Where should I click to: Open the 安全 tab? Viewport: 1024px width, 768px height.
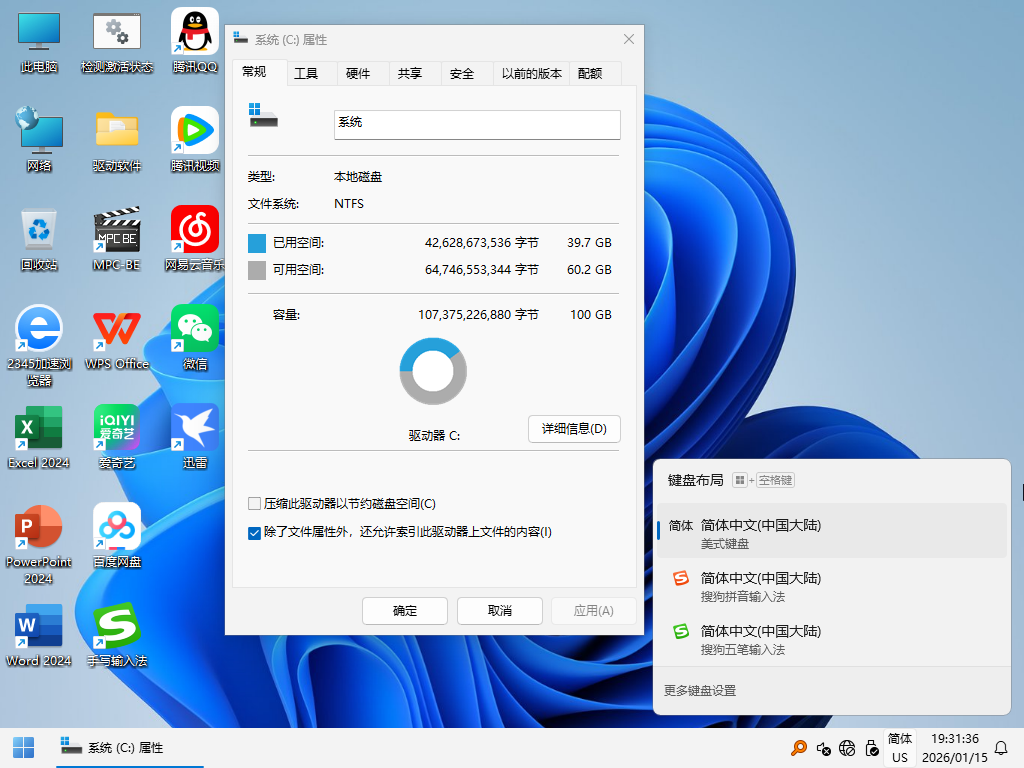coord(462,73)
